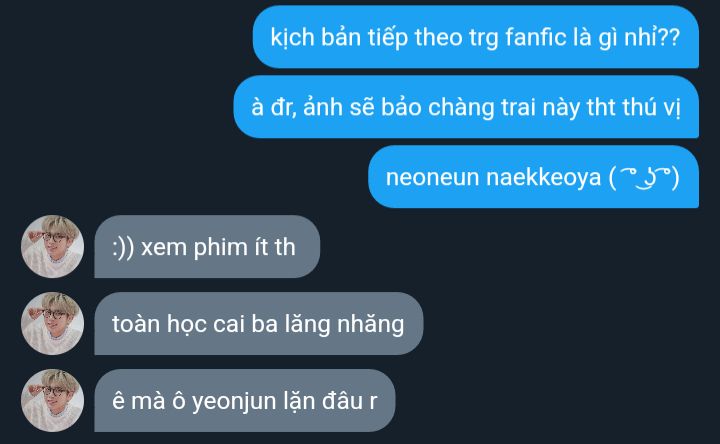Select the 'ê mà ô yeonjun lặn đâu r' bubble
Screen dimensions: 720x444
[245, 400]
